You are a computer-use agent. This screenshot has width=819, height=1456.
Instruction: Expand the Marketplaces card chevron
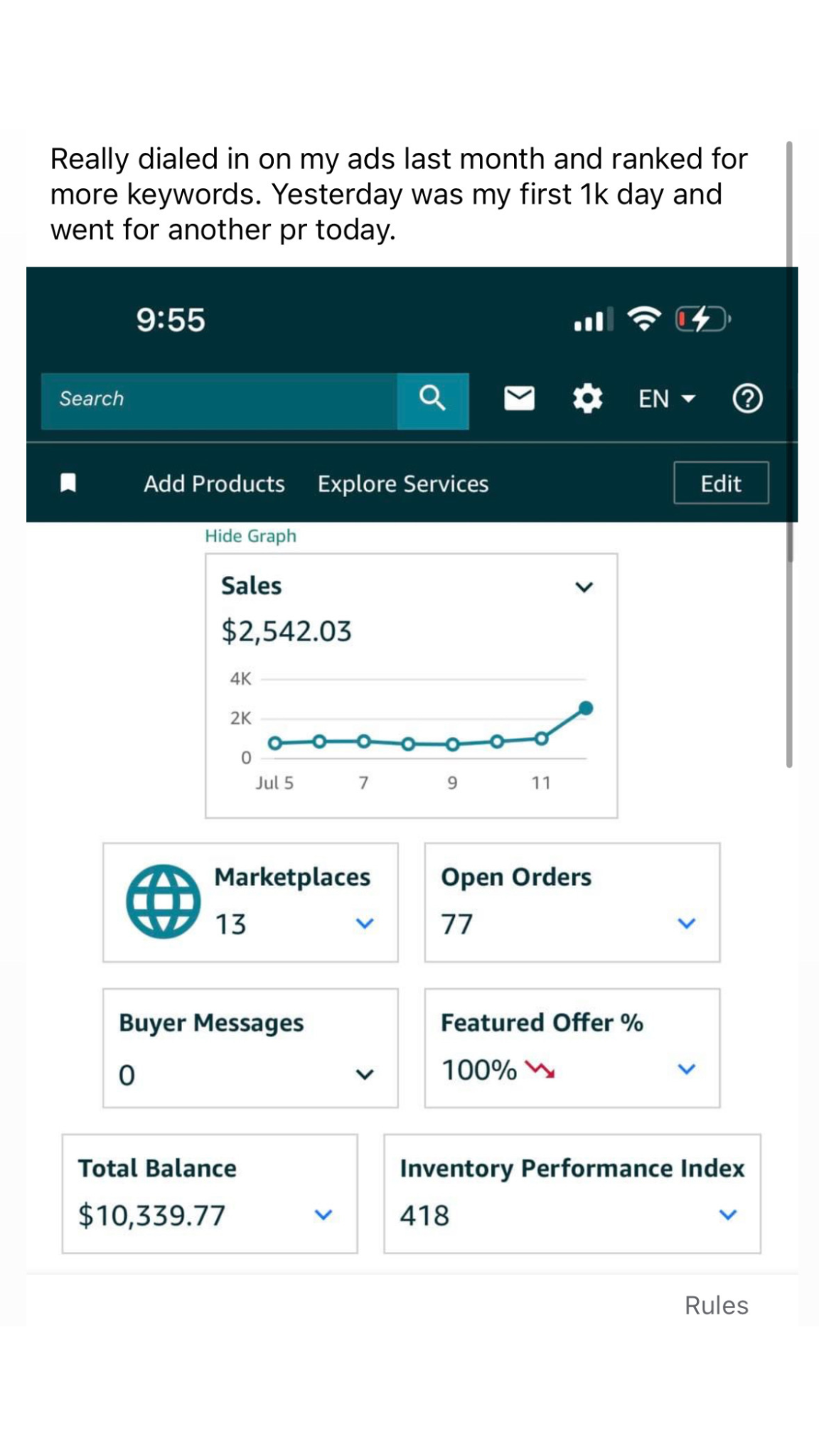365,924
